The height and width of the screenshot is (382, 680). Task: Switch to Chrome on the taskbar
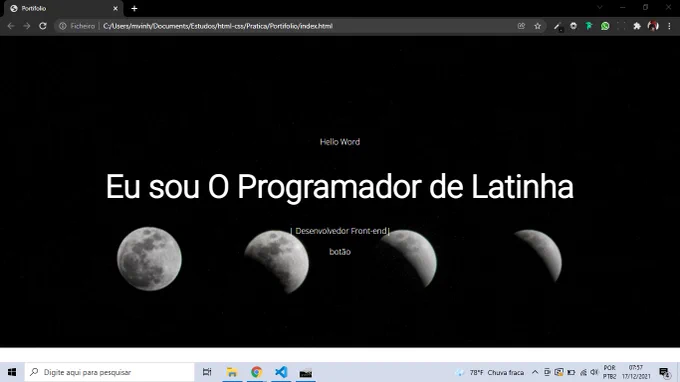[x=256, y=372]
